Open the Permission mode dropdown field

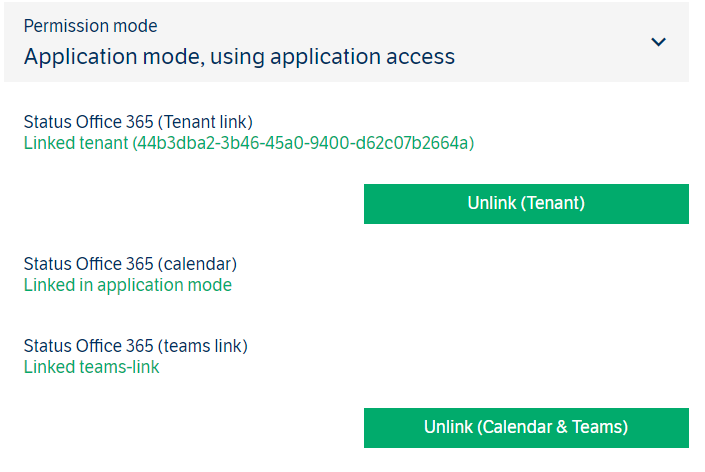(x=346, y=42)
